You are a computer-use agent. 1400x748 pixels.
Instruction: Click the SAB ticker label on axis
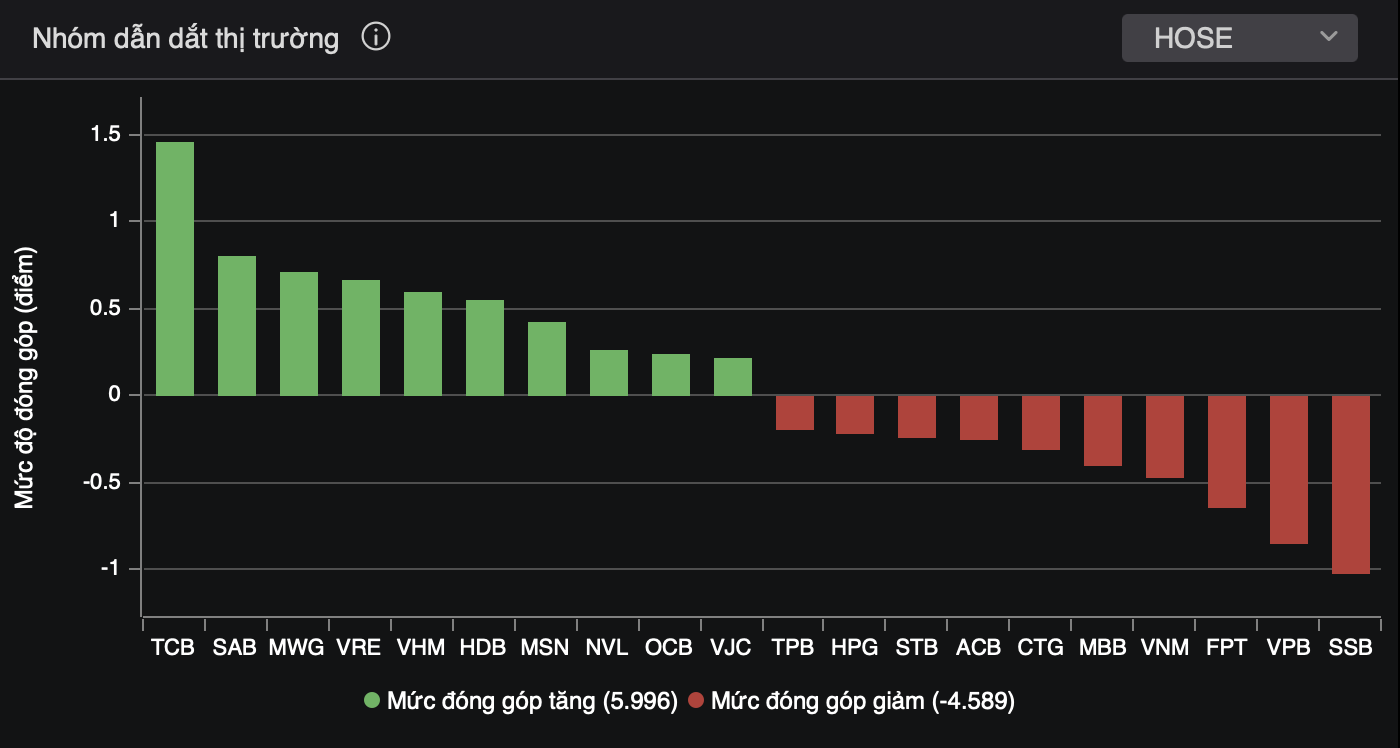click(x=235, y=647)
